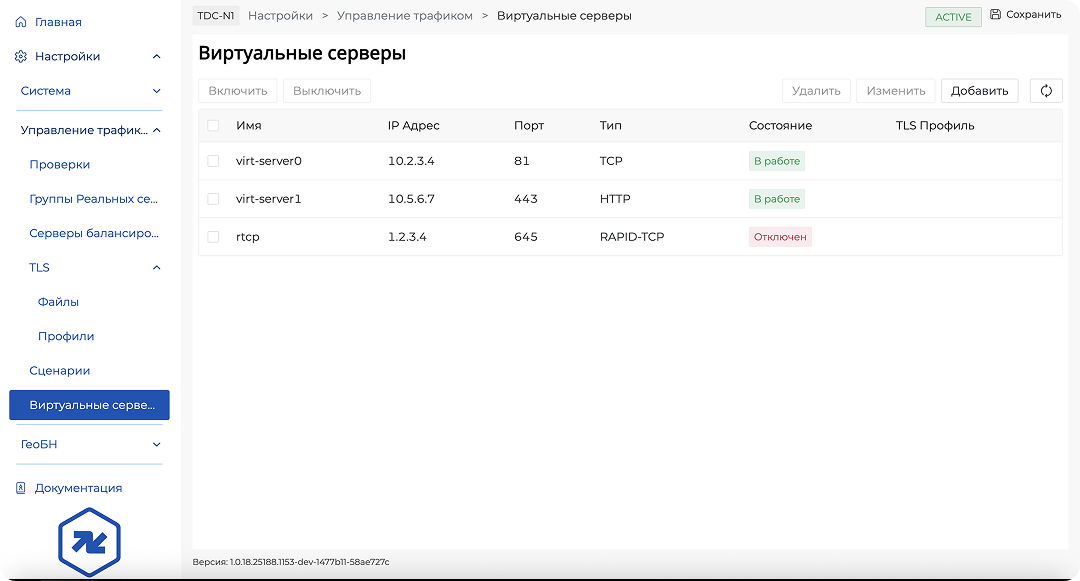Click the Документация book icon
Screen dimensions: 1080x581
click(x=21, y=488)
